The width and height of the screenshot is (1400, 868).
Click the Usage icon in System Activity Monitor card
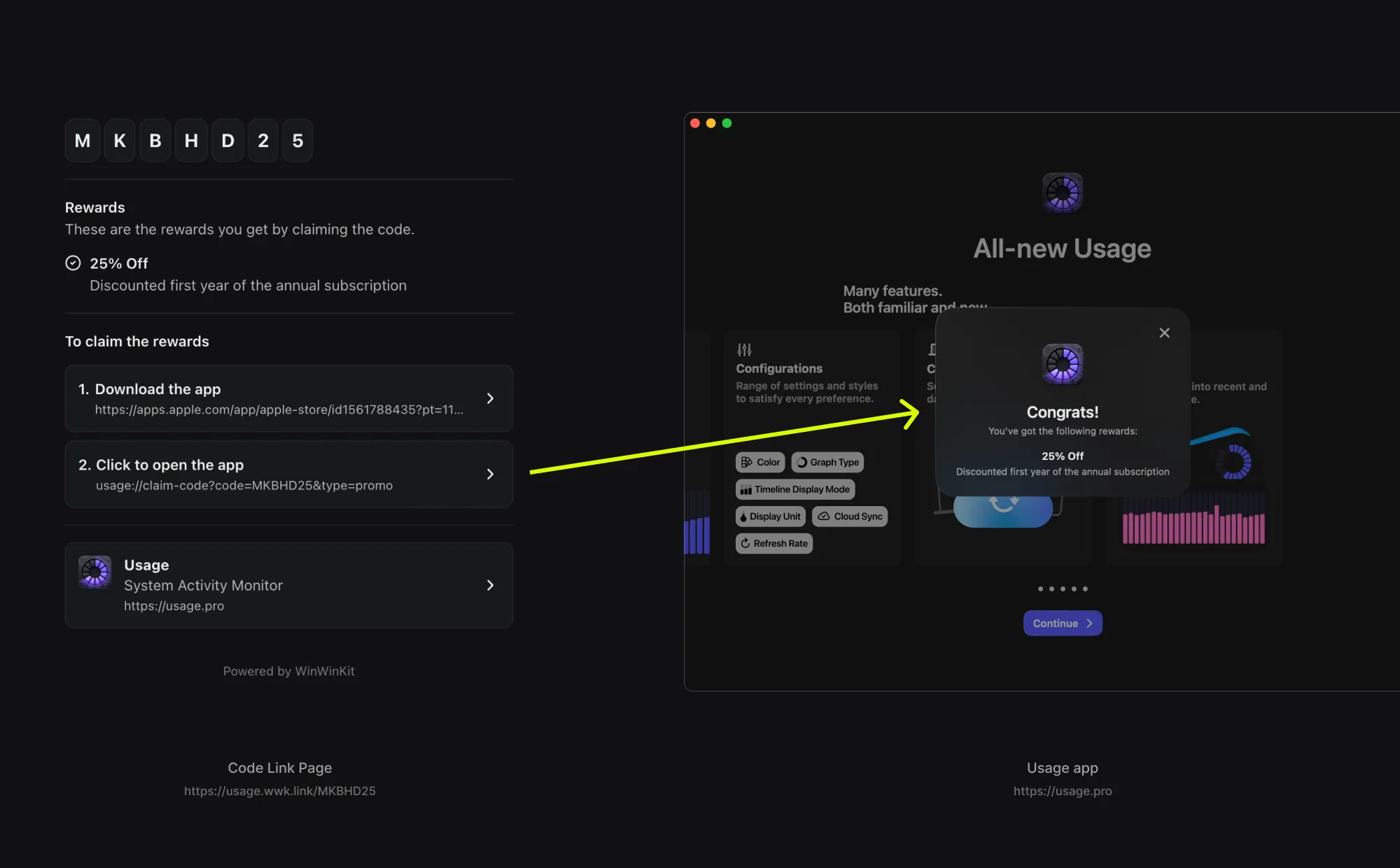[94, 573]
